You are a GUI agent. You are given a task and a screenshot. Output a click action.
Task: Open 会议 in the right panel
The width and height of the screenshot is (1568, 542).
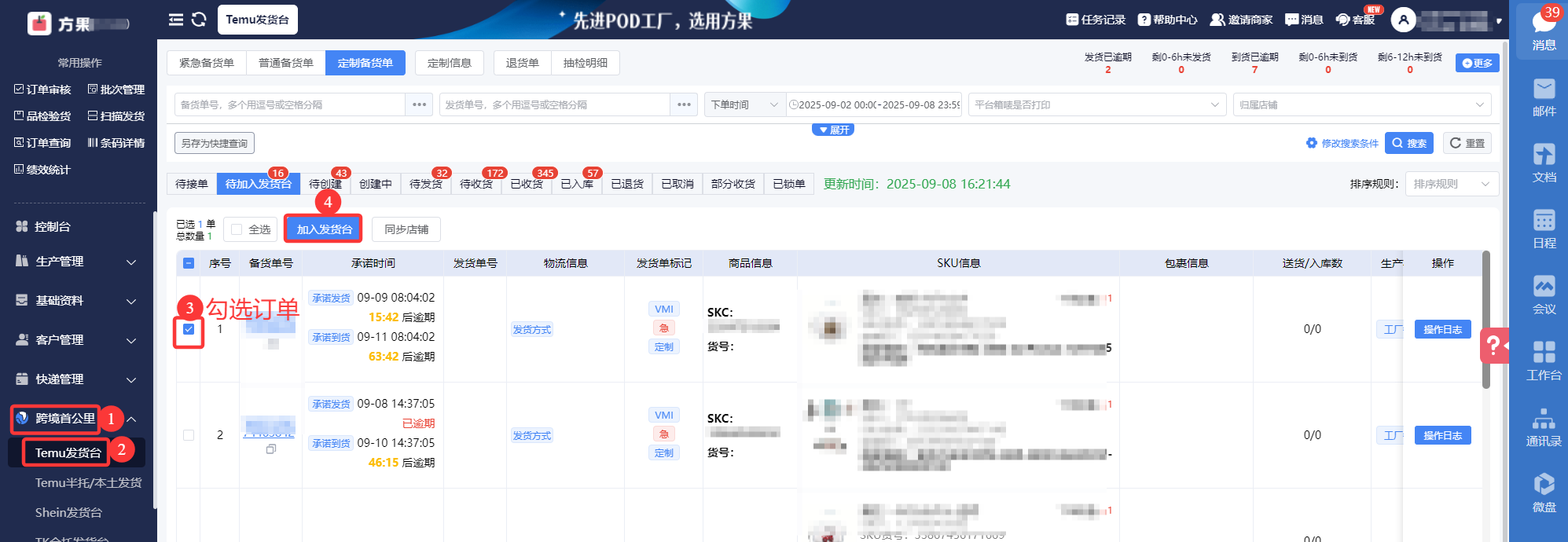(1544, 295)
